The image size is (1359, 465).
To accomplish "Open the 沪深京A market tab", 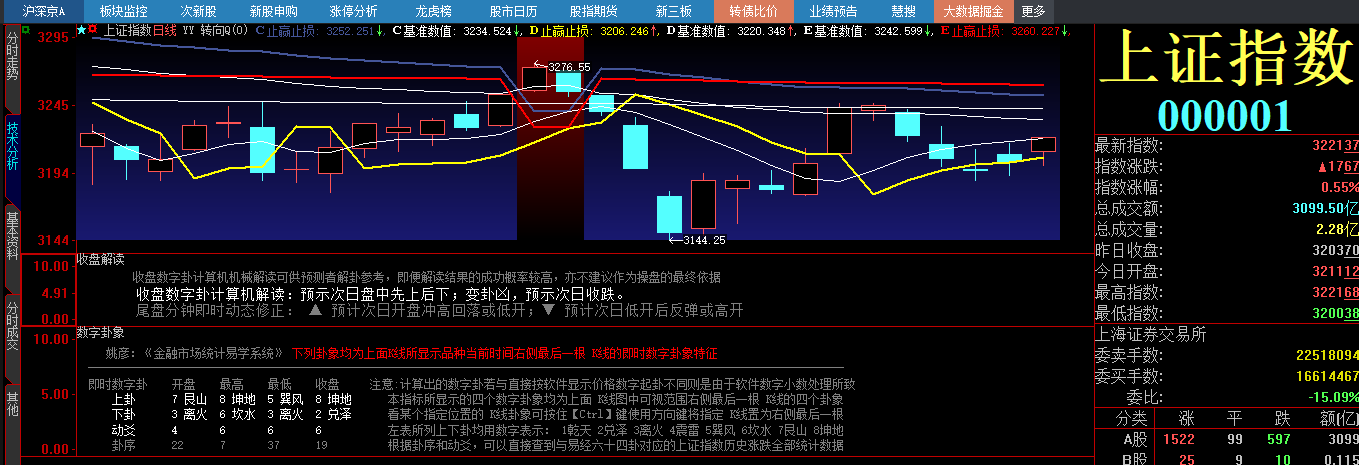I will click(x=44, y=11).
